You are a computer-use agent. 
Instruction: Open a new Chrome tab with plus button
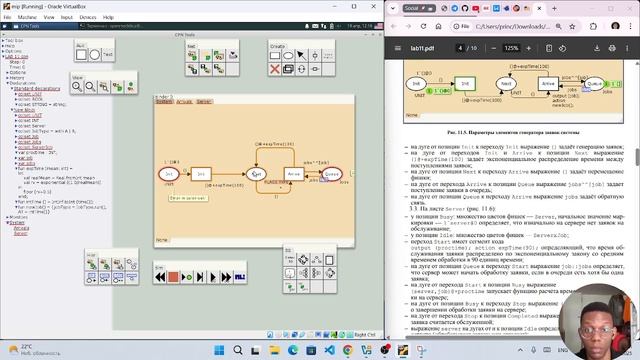pyautogui.click(x=554, y=8)
